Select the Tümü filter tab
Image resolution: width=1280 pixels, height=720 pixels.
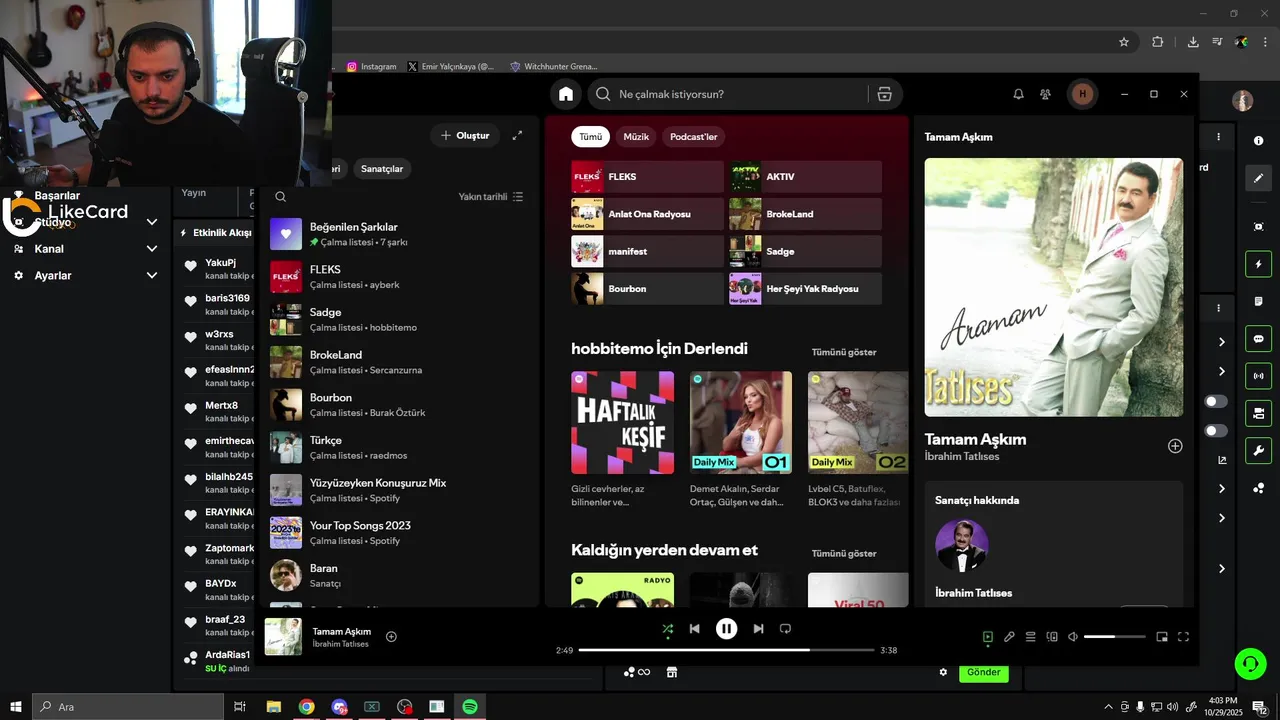[x=591, y=137]
